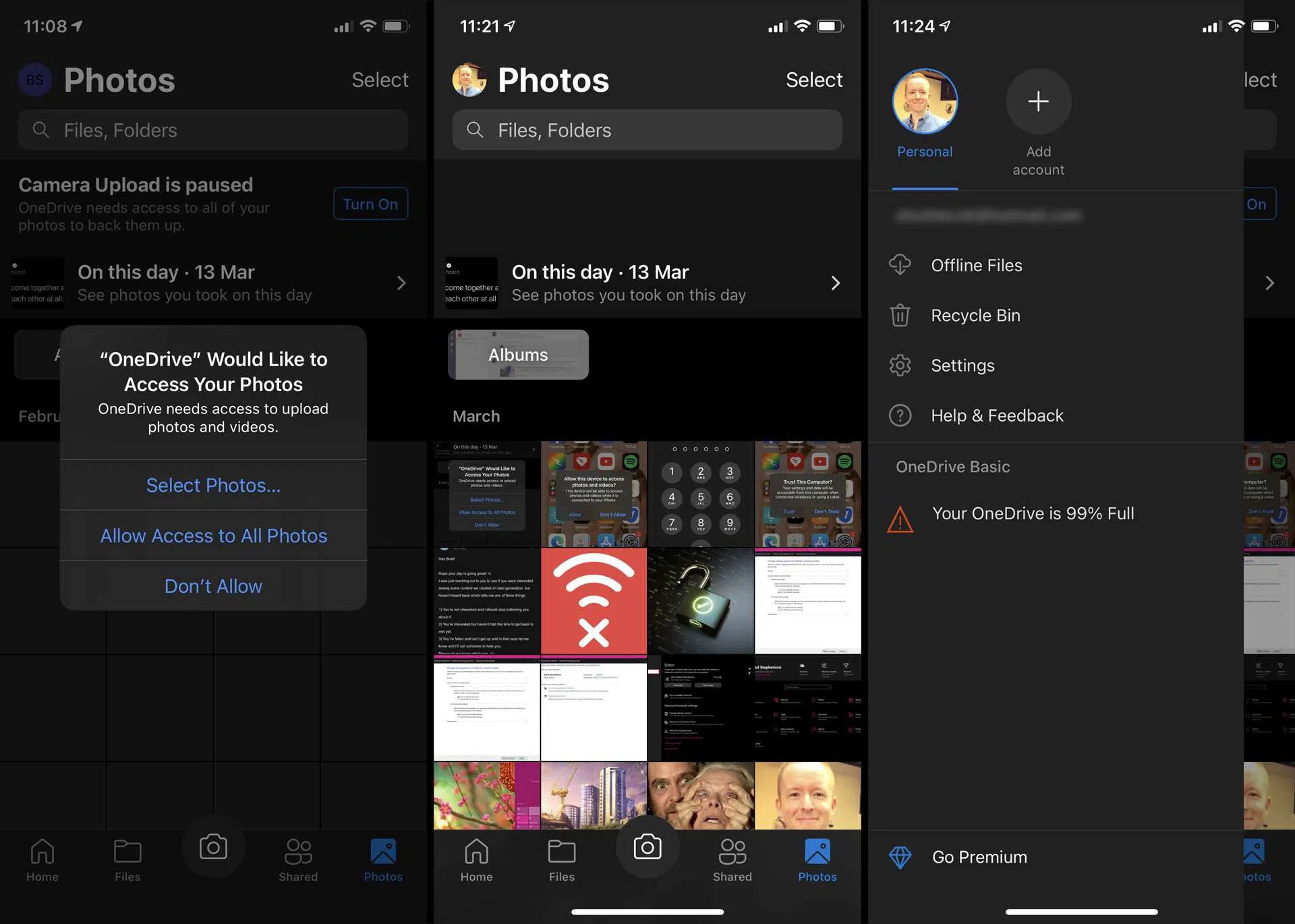Screen dimensions: 1295x924
Task: Switch to Shared tab in middle screen
Action: pyautogui.click(x=732, y=859)
